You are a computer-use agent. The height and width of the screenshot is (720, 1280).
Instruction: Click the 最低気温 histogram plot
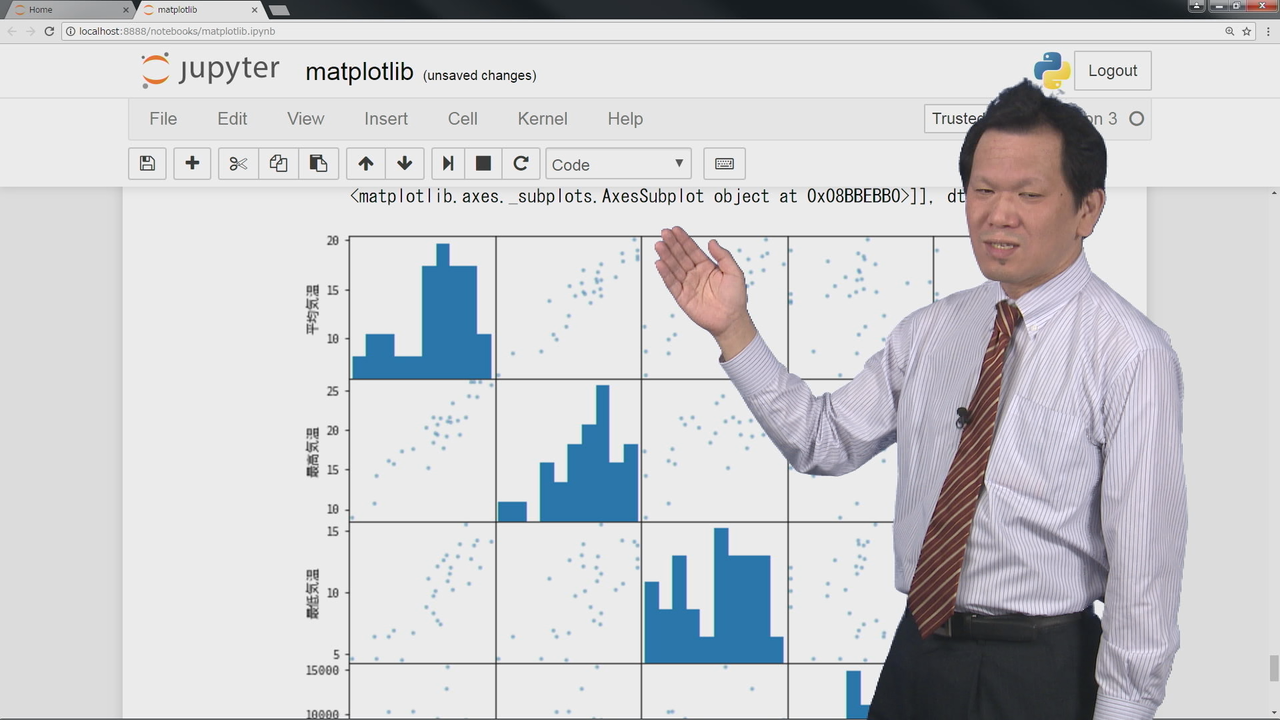point(714,592)
